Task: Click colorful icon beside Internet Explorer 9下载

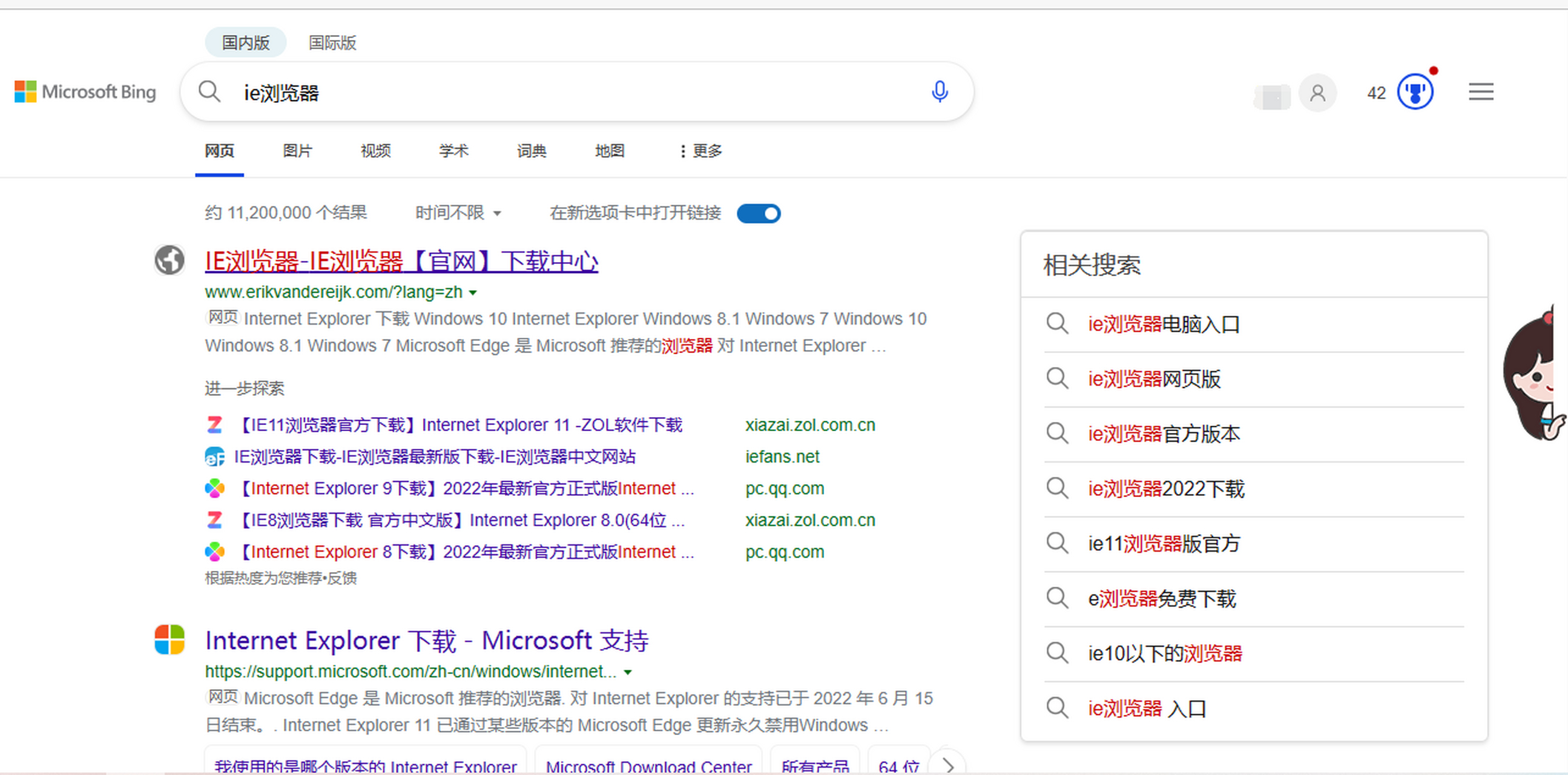Action: [x=214, y=488]
